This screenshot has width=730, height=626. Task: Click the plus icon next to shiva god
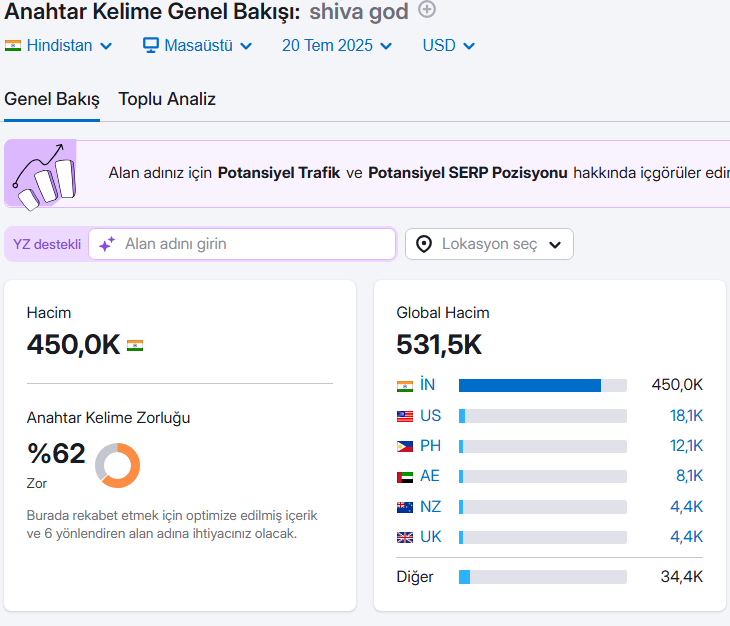click(x=426, y=9)
